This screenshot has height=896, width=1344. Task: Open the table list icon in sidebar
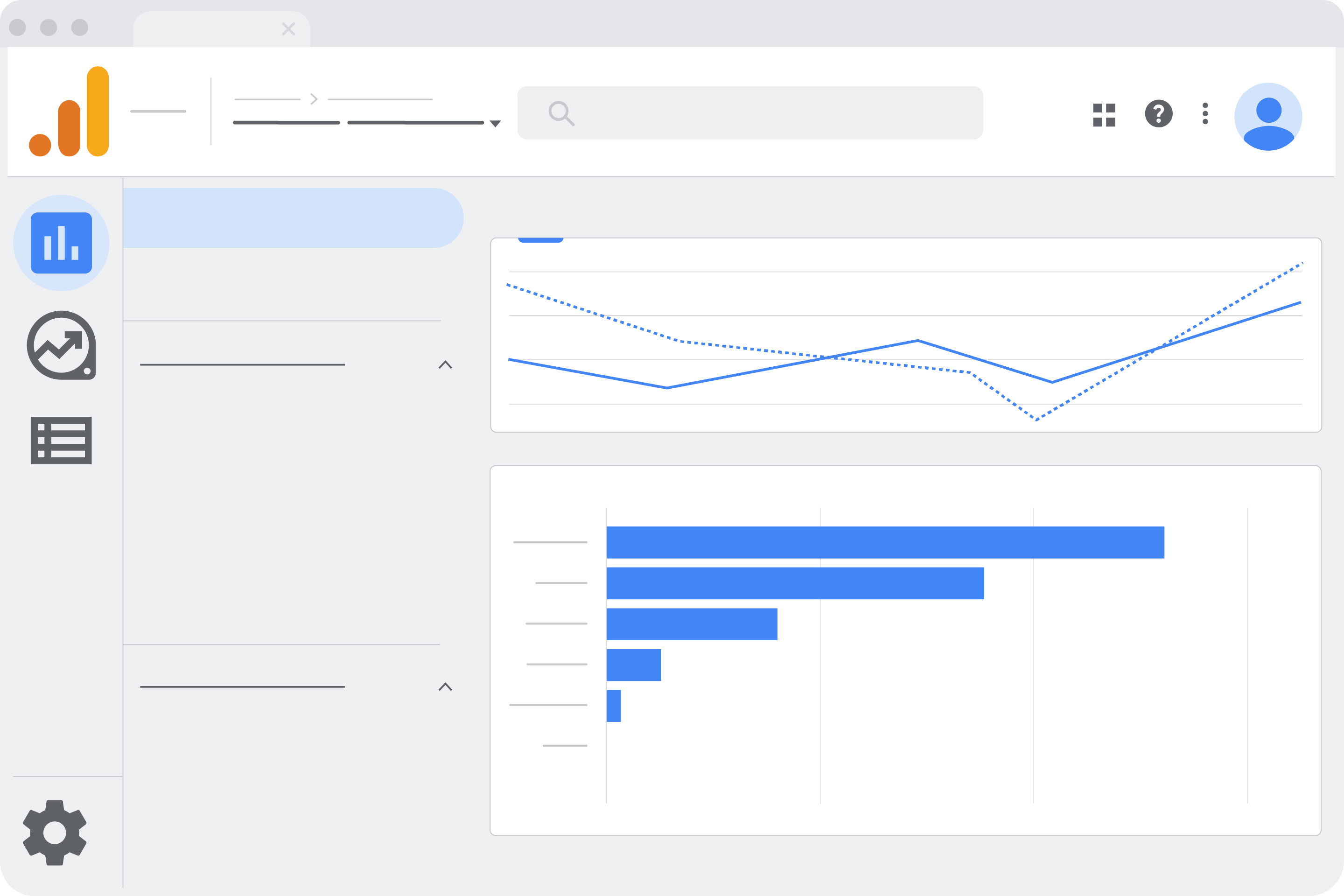click(x=61, y=440)
